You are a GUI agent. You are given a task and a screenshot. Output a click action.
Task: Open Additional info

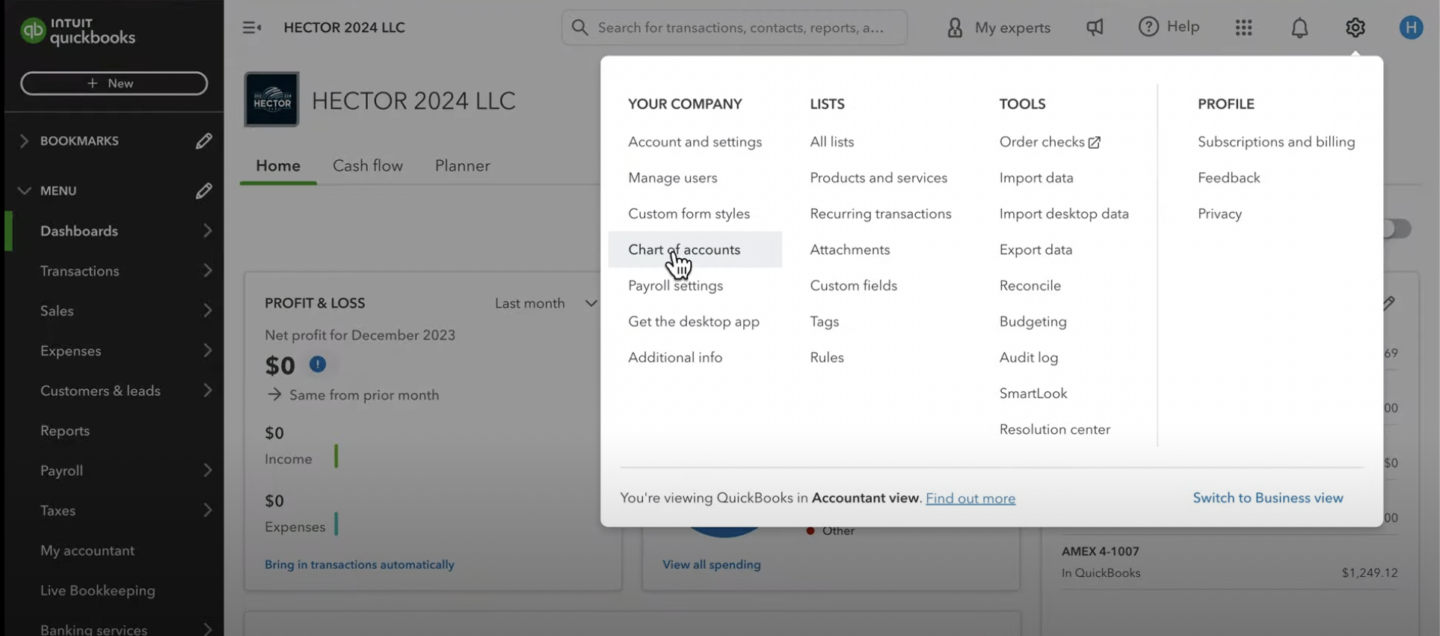coord(675,358)
